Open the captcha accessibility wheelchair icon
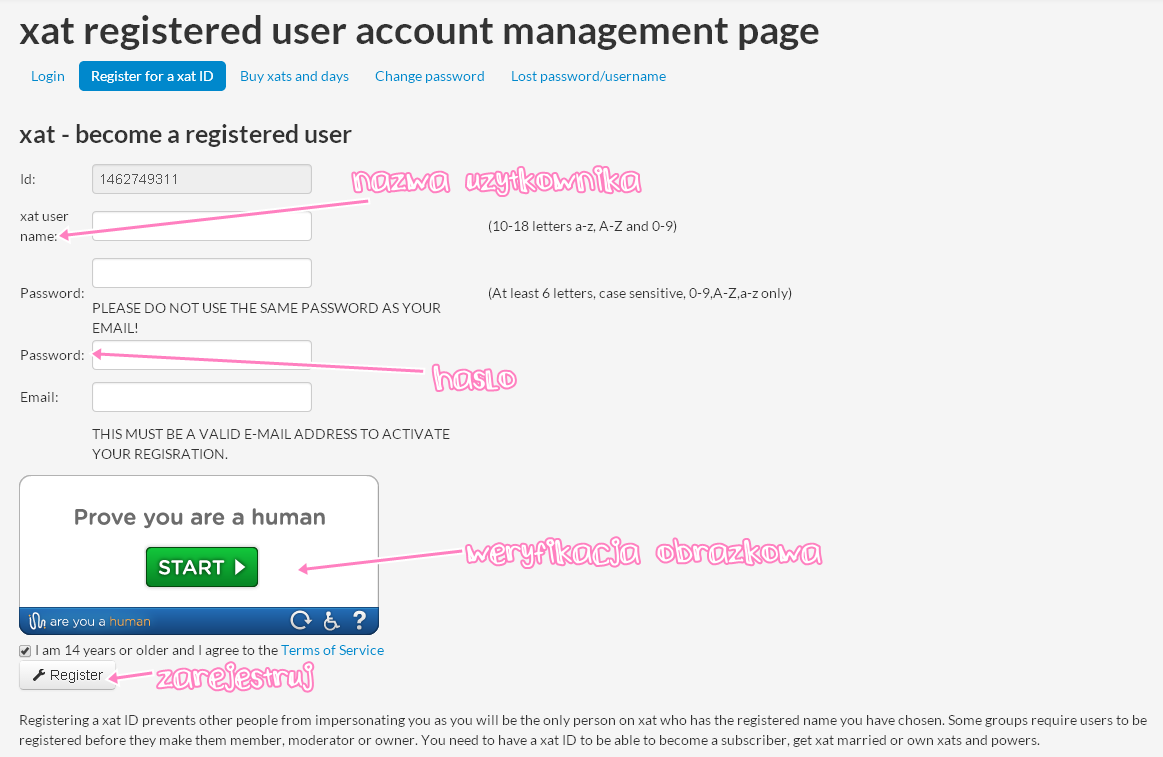1163x757 pixels. pyautogui.click(x=331, y=621)
